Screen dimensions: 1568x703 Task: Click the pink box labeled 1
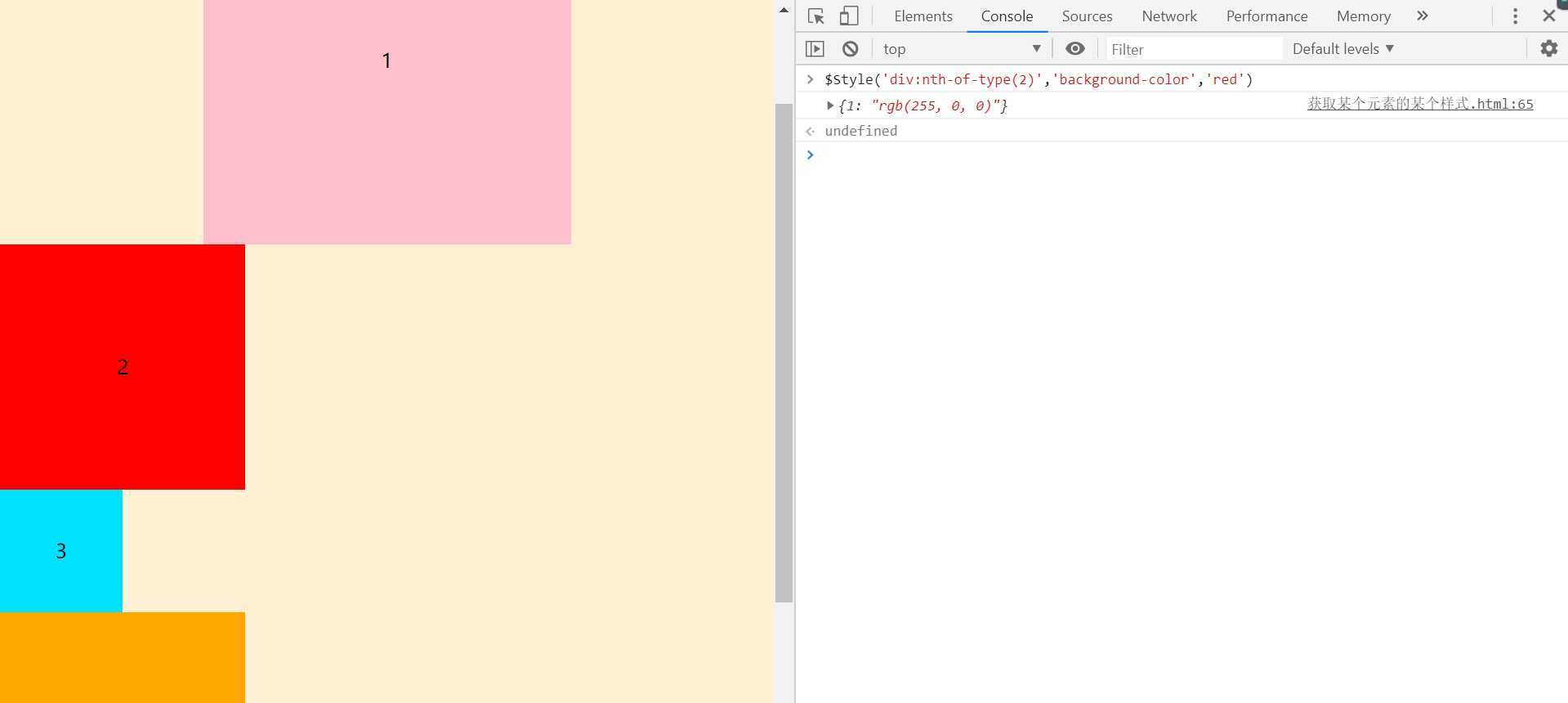coord(387,122)
